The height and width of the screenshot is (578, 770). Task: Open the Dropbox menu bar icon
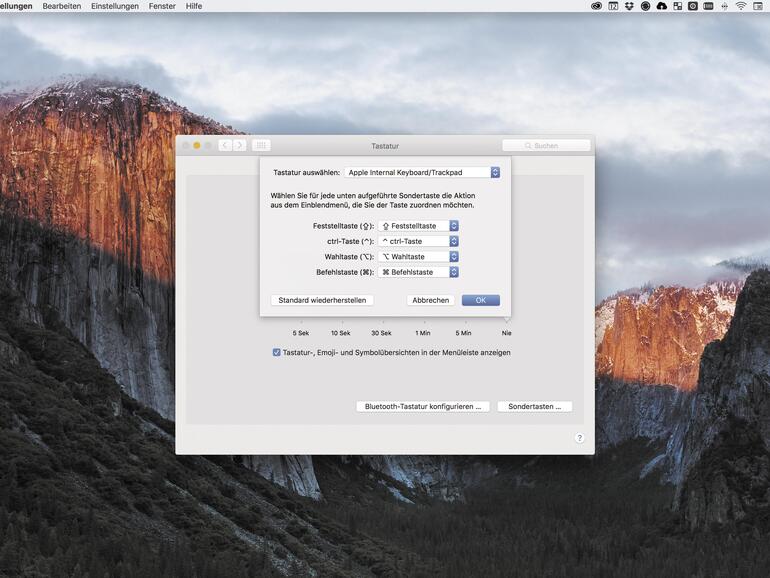[629, 6]
